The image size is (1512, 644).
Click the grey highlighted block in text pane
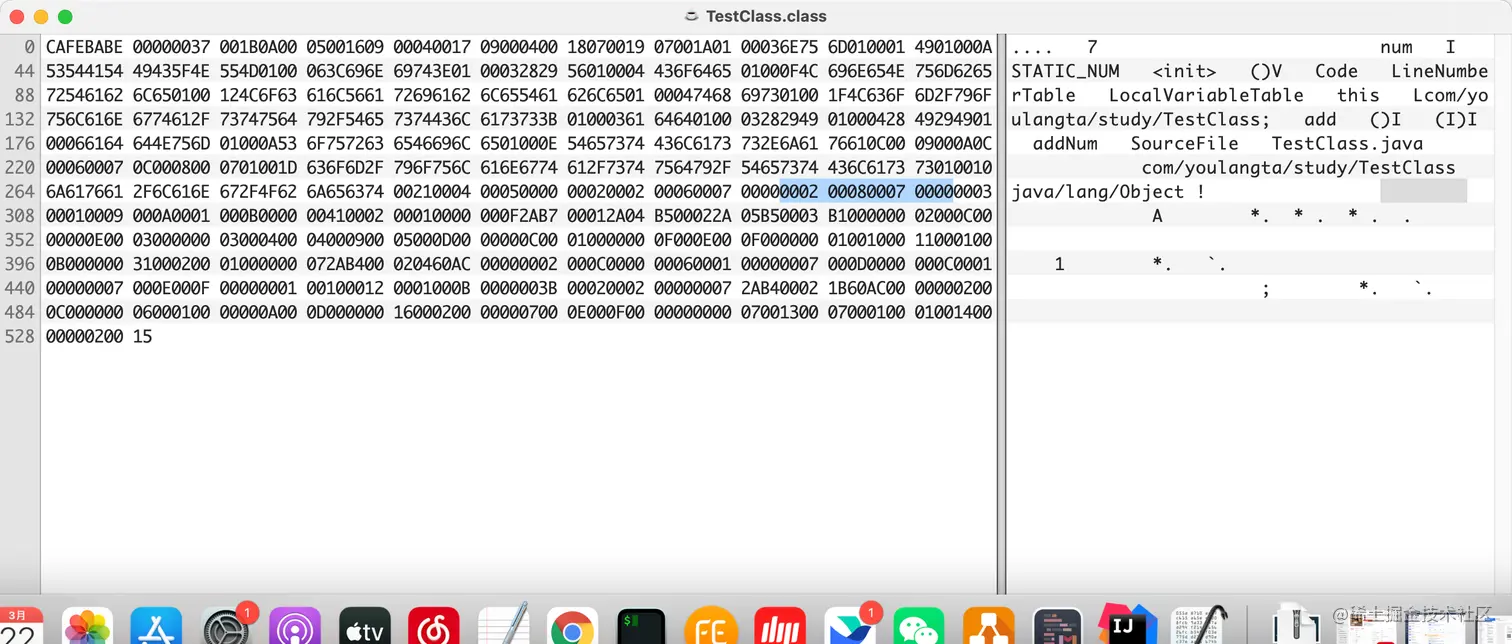point(1423,191)
